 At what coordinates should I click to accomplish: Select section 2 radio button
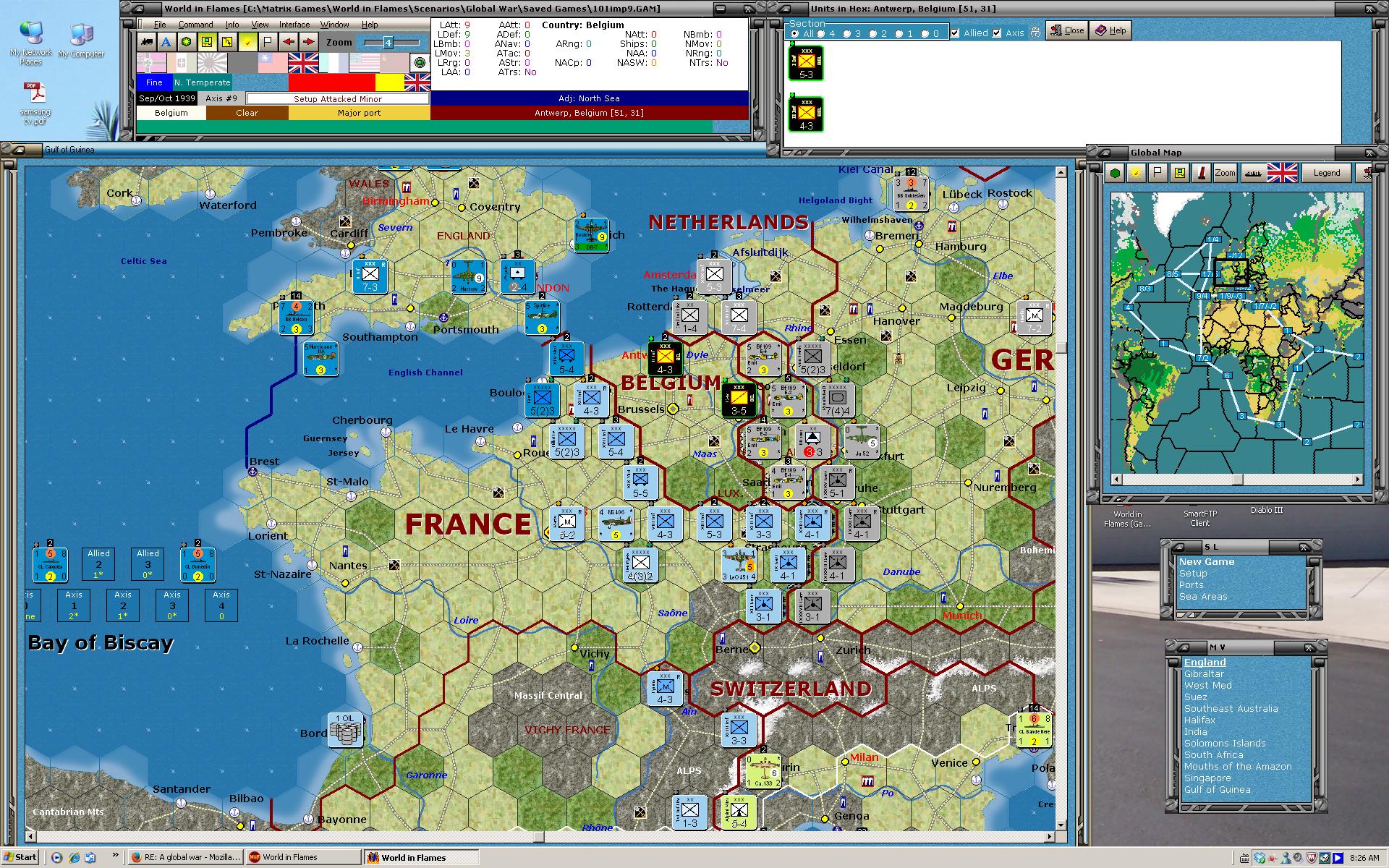(872, 33)
